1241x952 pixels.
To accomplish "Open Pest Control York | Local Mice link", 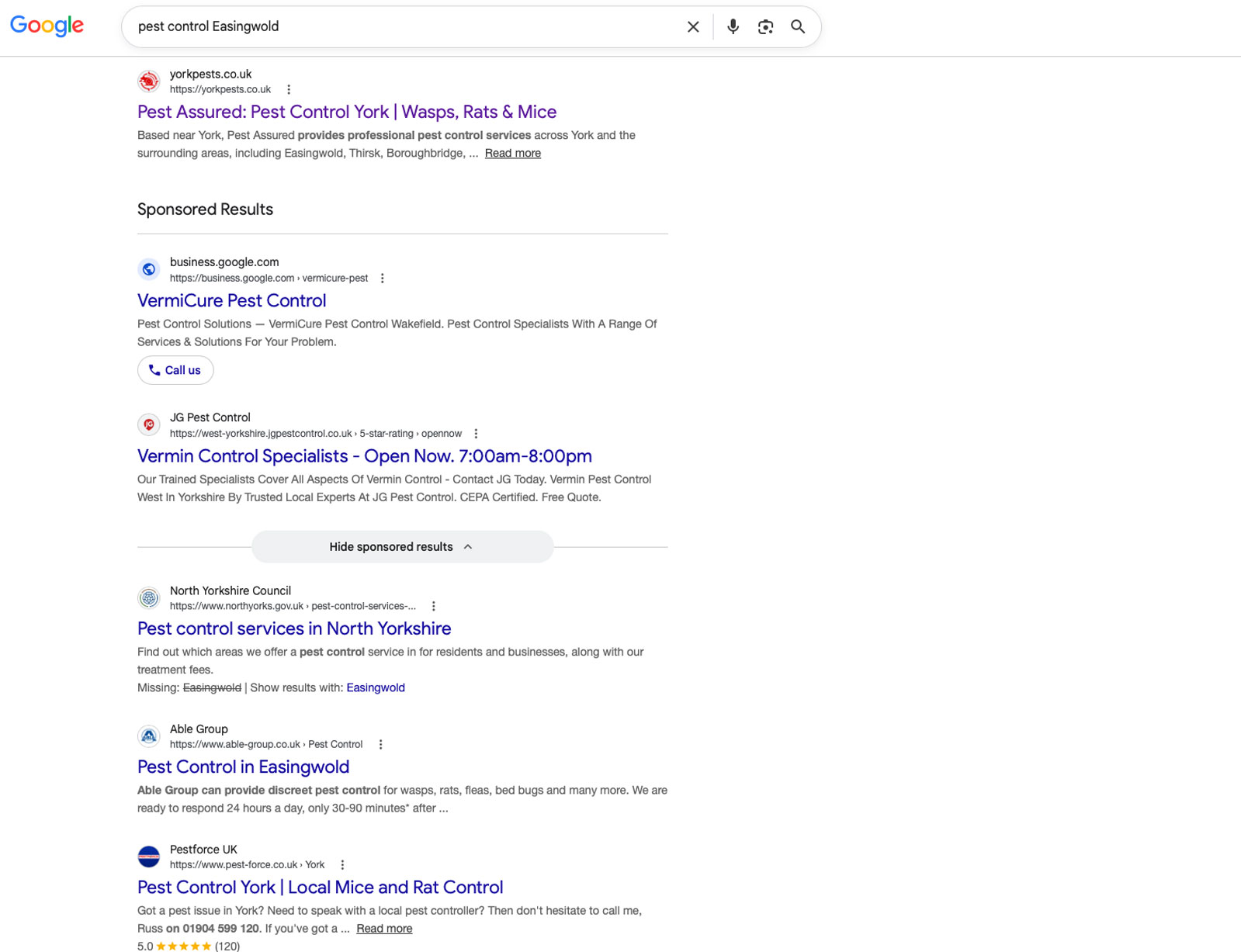I will 320,887.
